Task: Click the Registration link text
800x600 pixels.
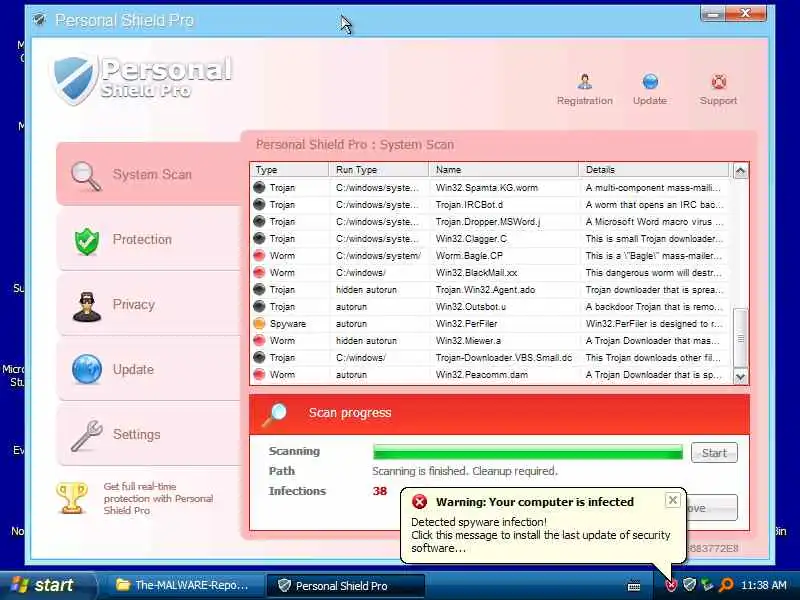Action: point(585,101)
